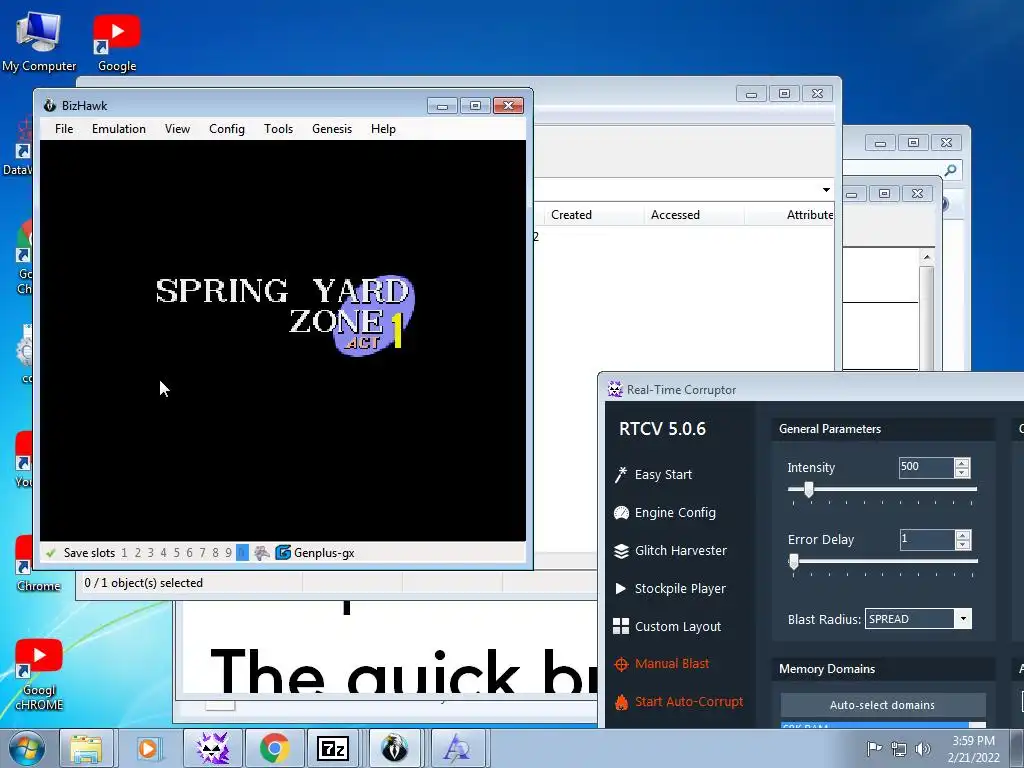The image size is (1024, 768).
Task: Click the BizHawk title bar icon
Action: pyautogui.click(x=50, y=106)
